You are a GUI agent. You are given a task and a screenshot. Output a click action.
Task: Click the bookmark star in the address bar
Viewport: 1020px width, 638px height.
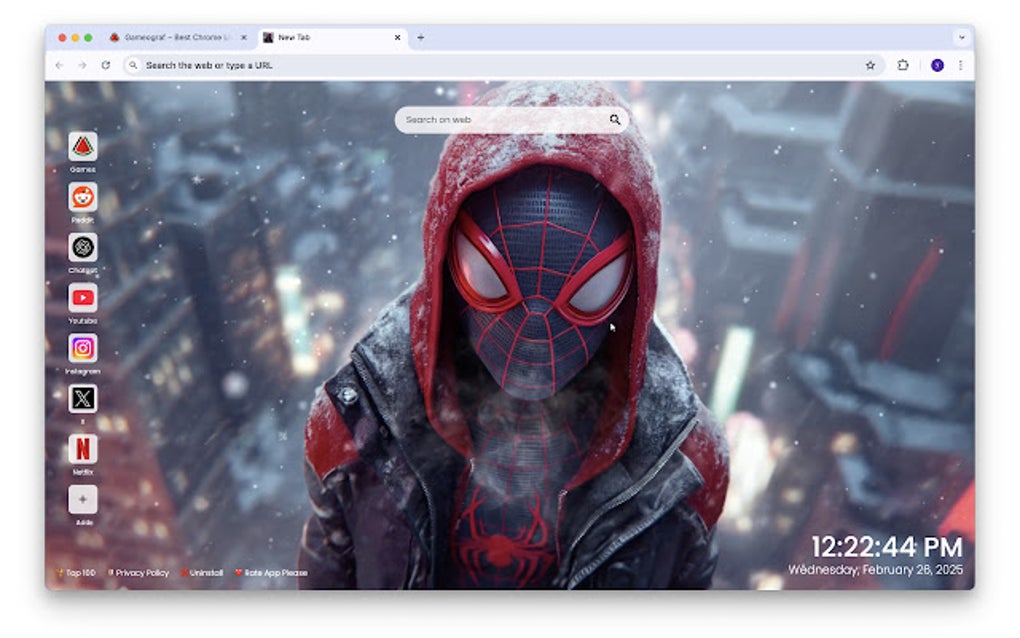click(x=871, y=64)
